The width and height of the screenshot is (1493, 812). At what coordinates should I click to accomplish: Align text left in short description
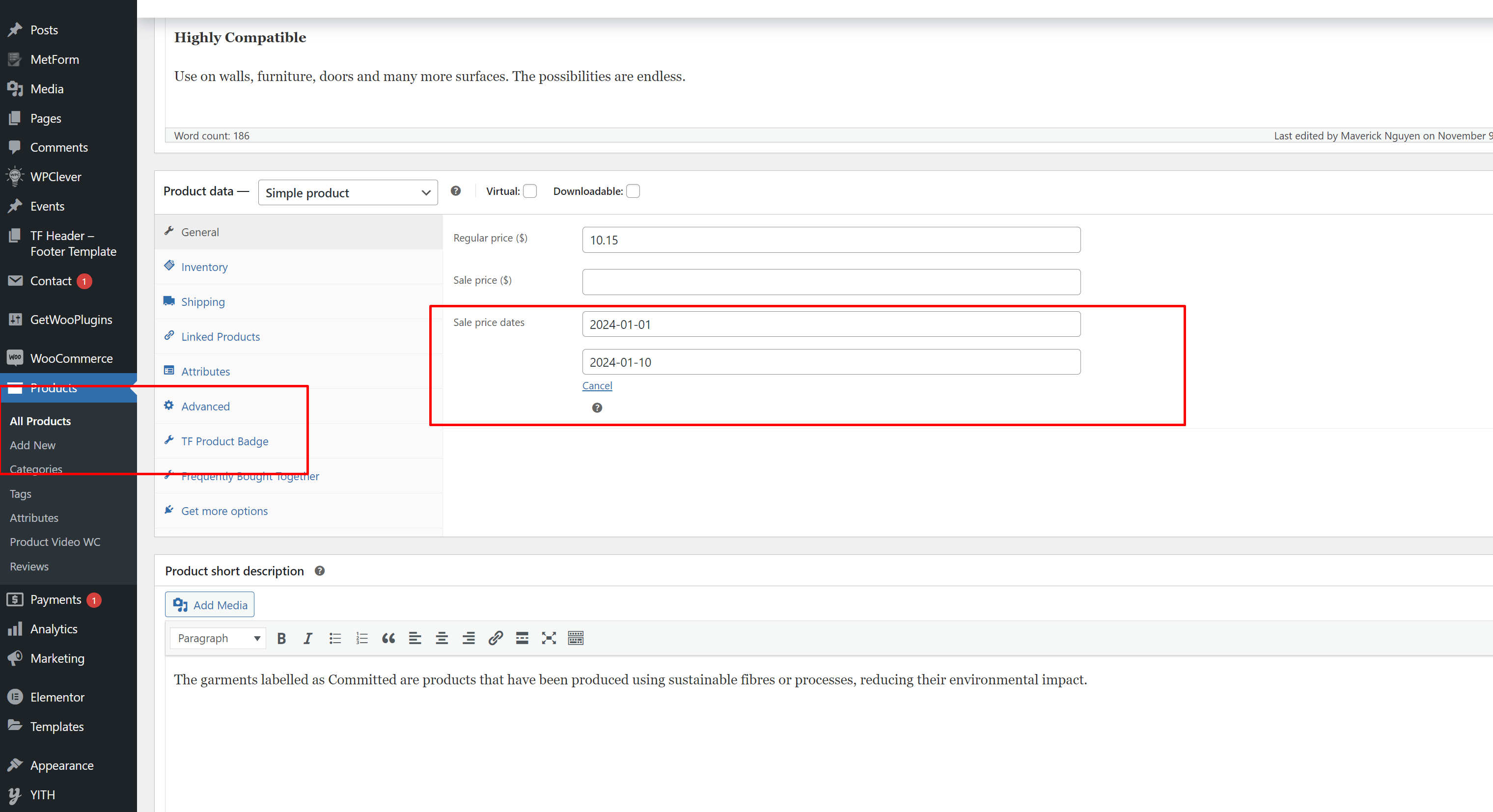415,638
